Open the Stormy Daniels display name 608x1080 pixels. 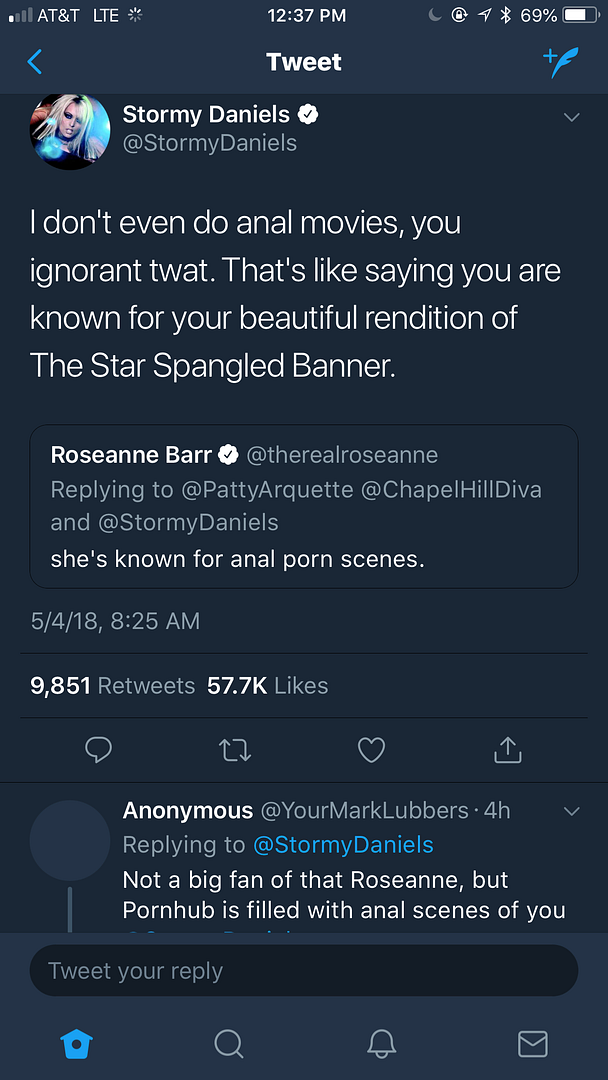click(x=206, y=114)
